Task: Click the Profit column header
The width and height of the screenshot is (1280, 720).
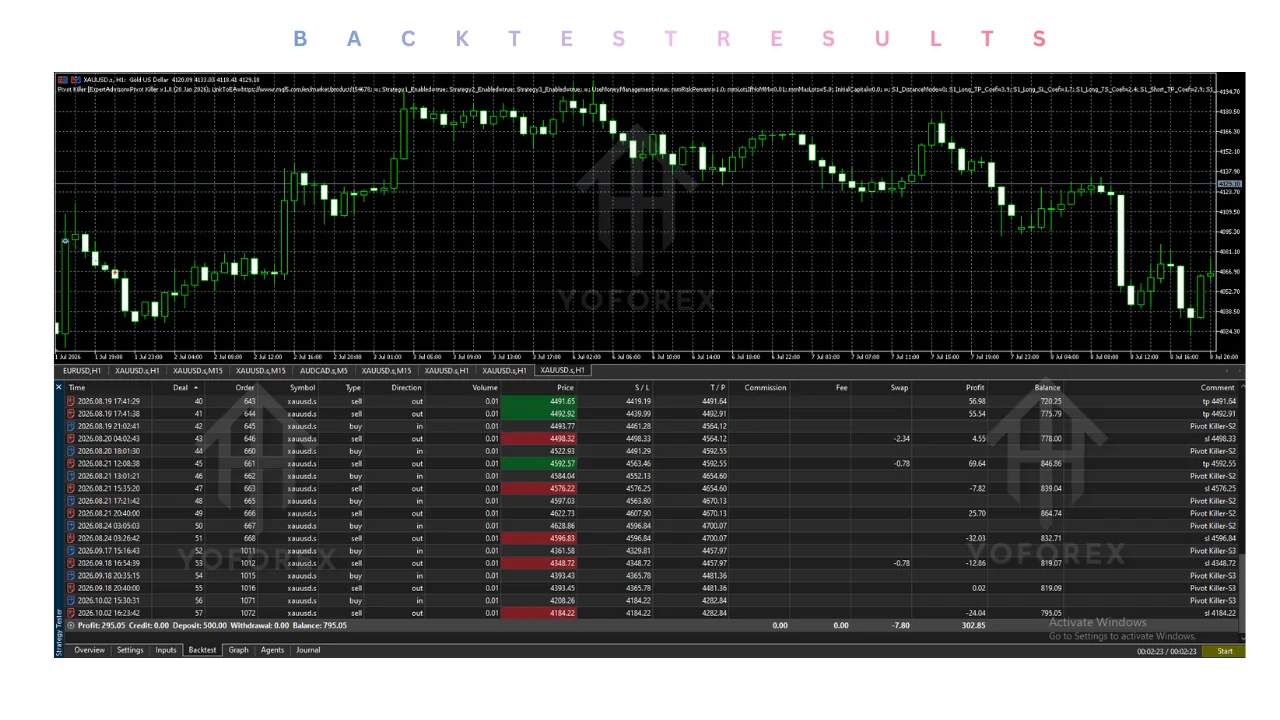Action: [x=975, y=388]
